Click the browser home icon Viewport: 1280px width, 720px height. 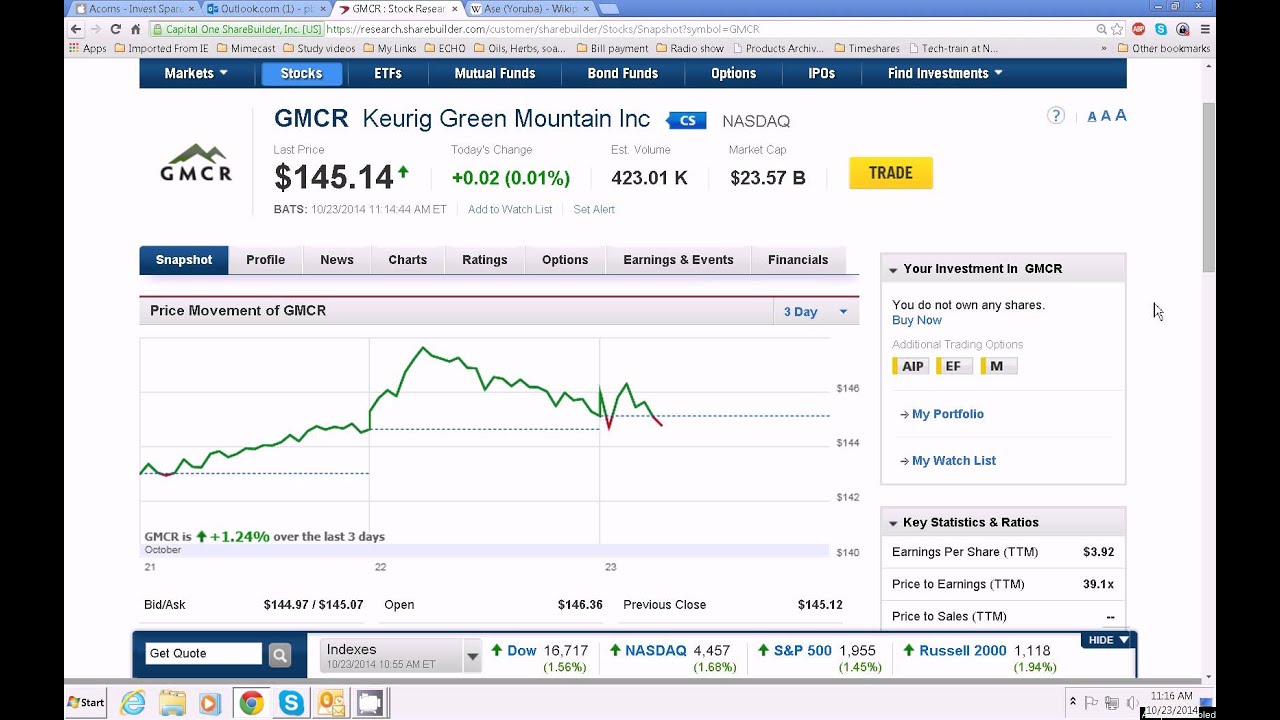tap(135, 29)
